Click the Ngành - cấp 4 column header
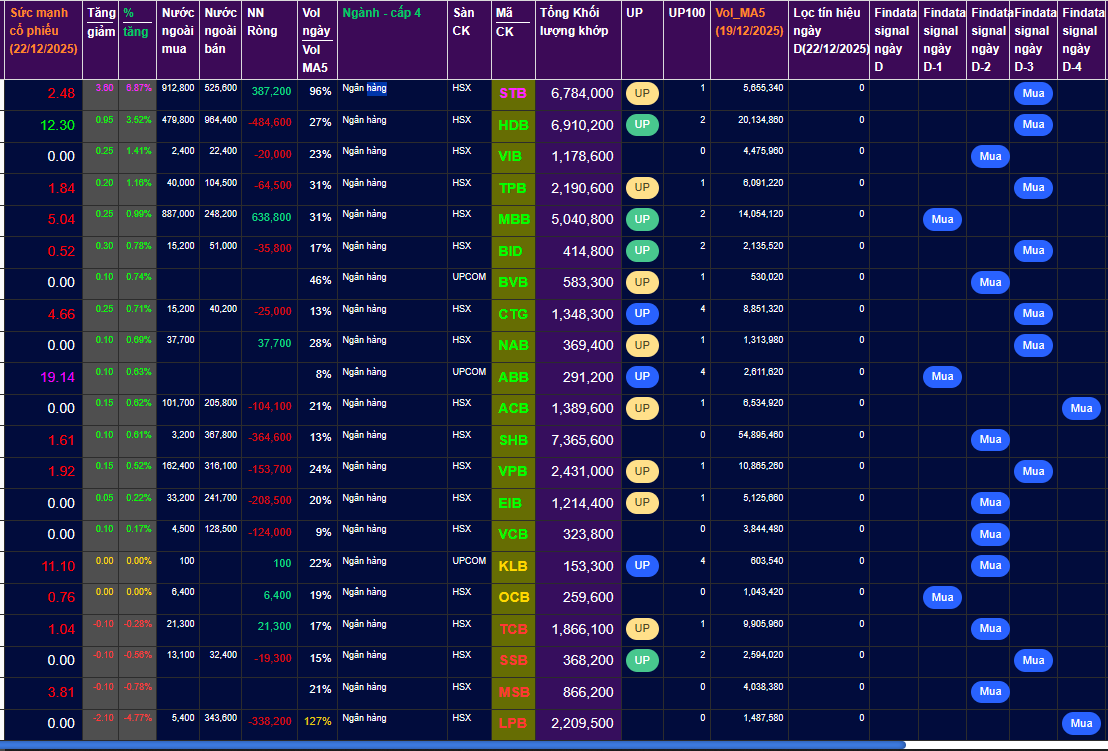This screenshot has height=751, width=1108. pyautogui.click(x=392, y=40)
